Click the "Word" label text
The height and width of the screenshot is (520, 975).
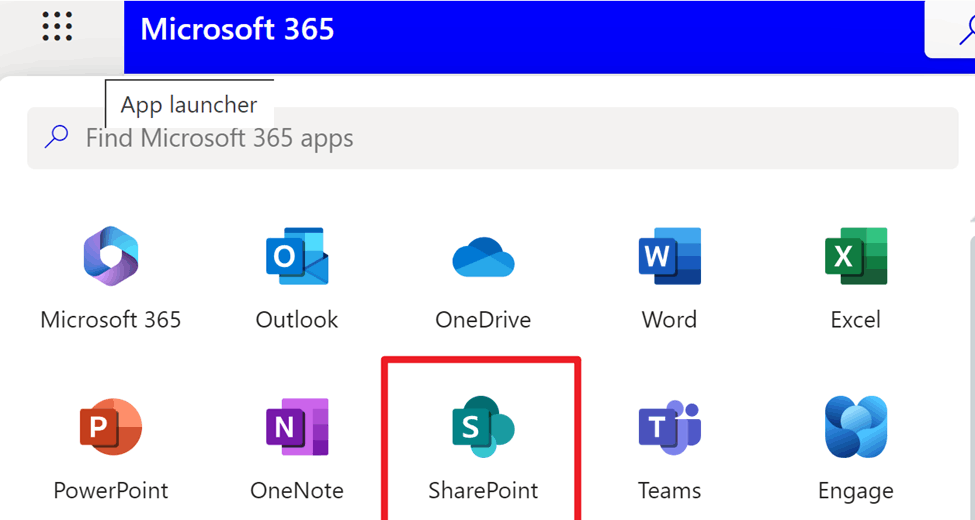(670, 320)
